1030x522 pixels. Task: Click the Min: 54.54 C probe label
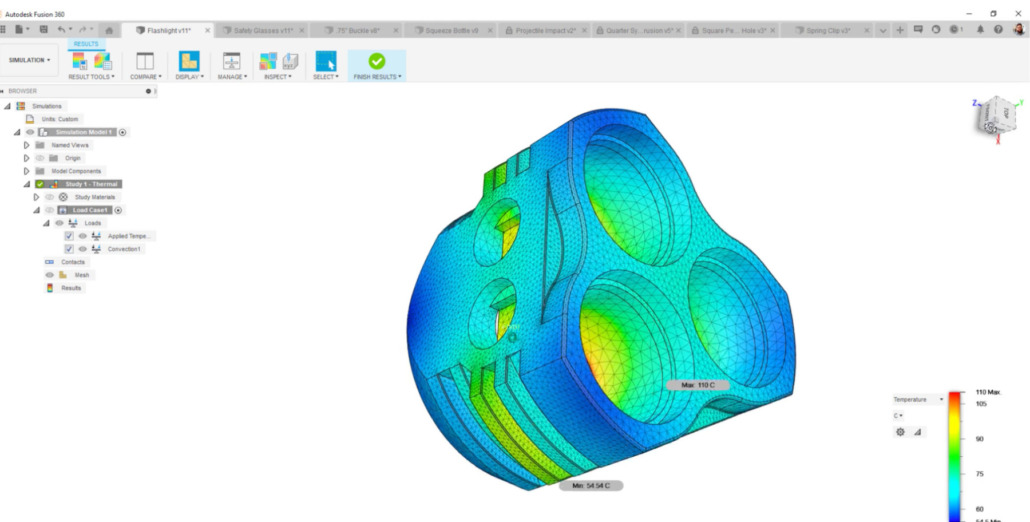(591, 486)
